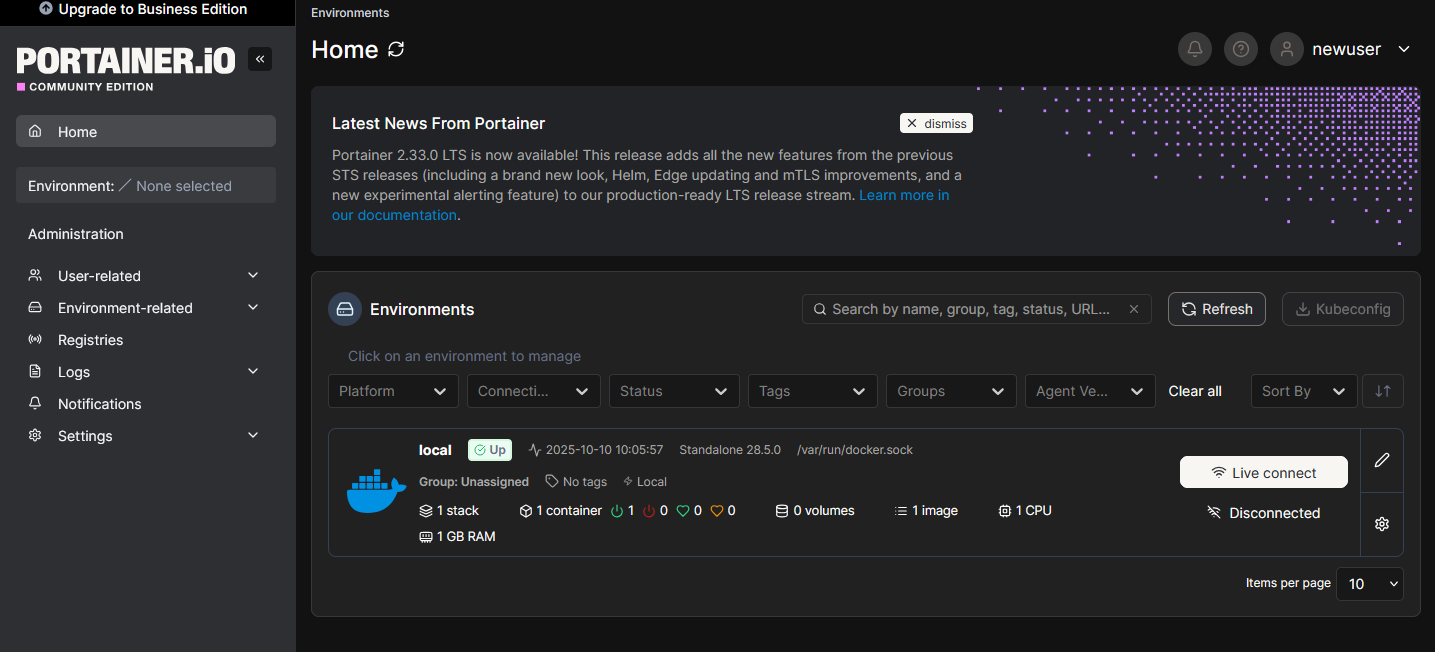Image resolution: width=1435 pixels, height=652 pixels.
Task: Click the refresh icon beside Home title
Action: point(396,49)
